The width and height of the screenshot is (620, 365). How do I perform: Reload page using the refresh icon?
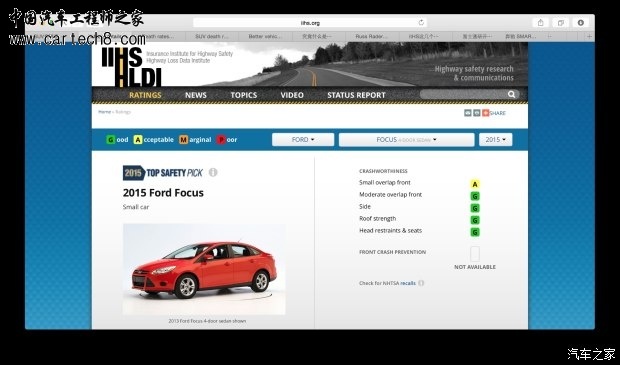coord(421,23)
